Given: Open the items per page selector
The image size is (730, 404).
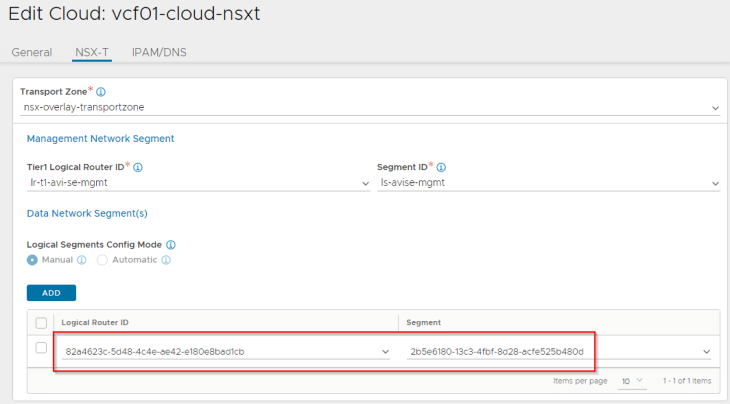Looking at the screenshot, I should 632,381.
